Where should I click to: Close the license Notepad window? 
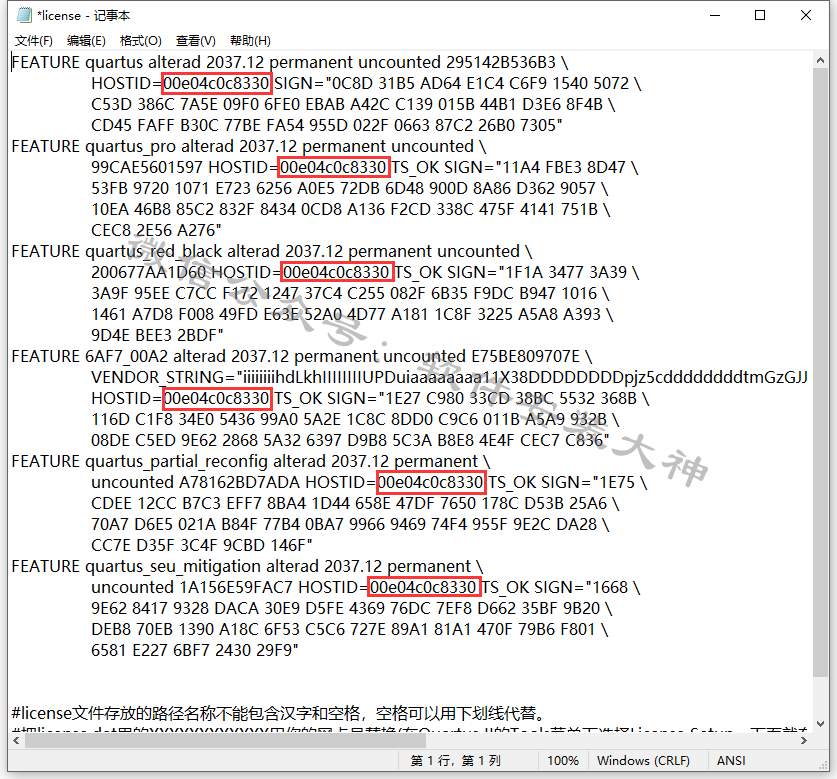[x=806, y=15]
